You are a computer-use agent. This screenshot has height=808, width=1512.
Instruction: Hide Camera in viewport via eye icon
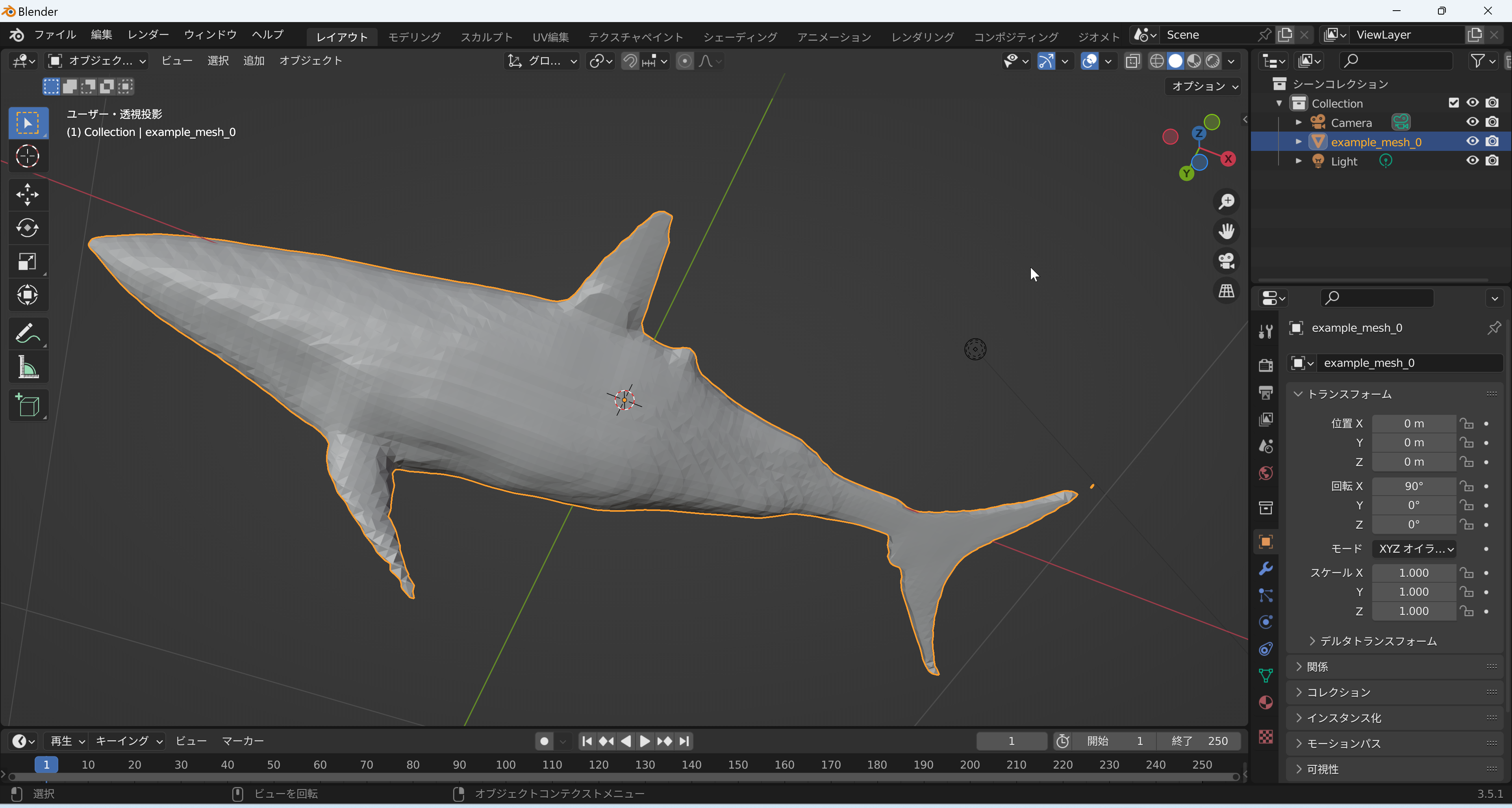coord(1472,122)
